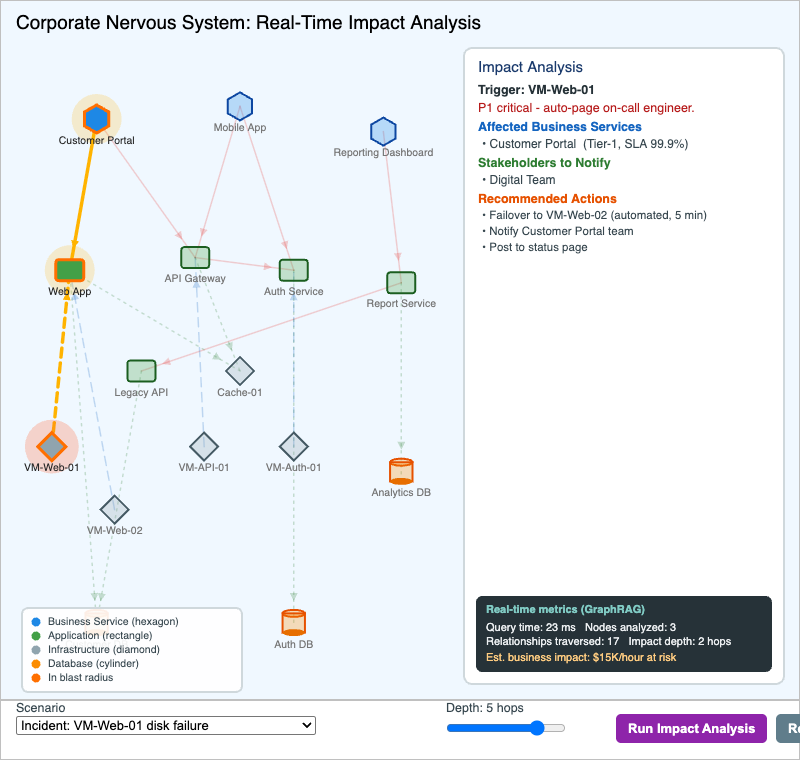Open the Scenario dropdown

click(166, 725)
